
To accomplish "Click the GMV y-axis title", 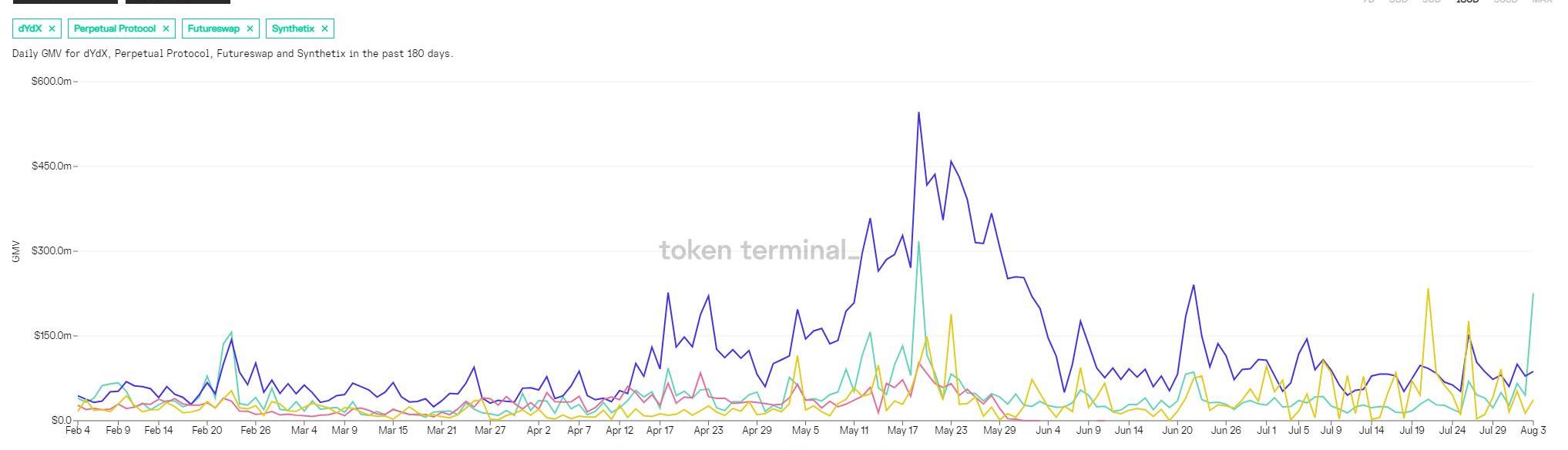I will (x=16, y=251).
